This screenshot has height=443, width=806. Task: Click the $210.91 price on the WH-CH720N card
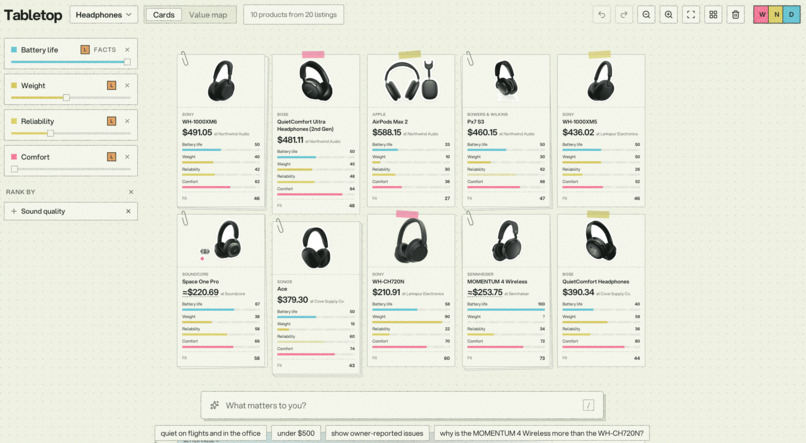click(x=386, y=292)
